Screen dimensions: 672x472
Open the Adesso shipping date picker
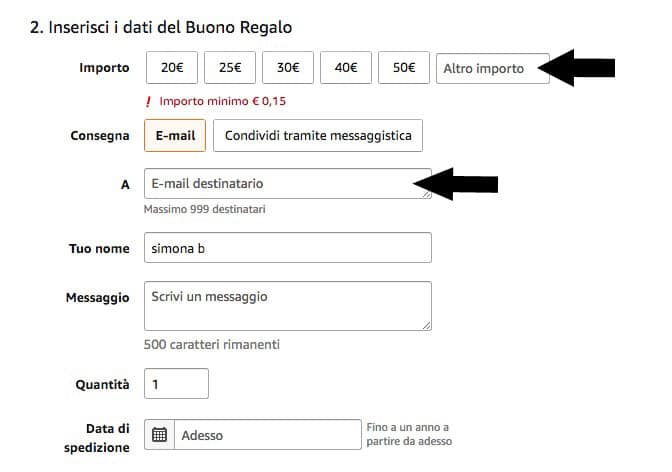[268, 435]
